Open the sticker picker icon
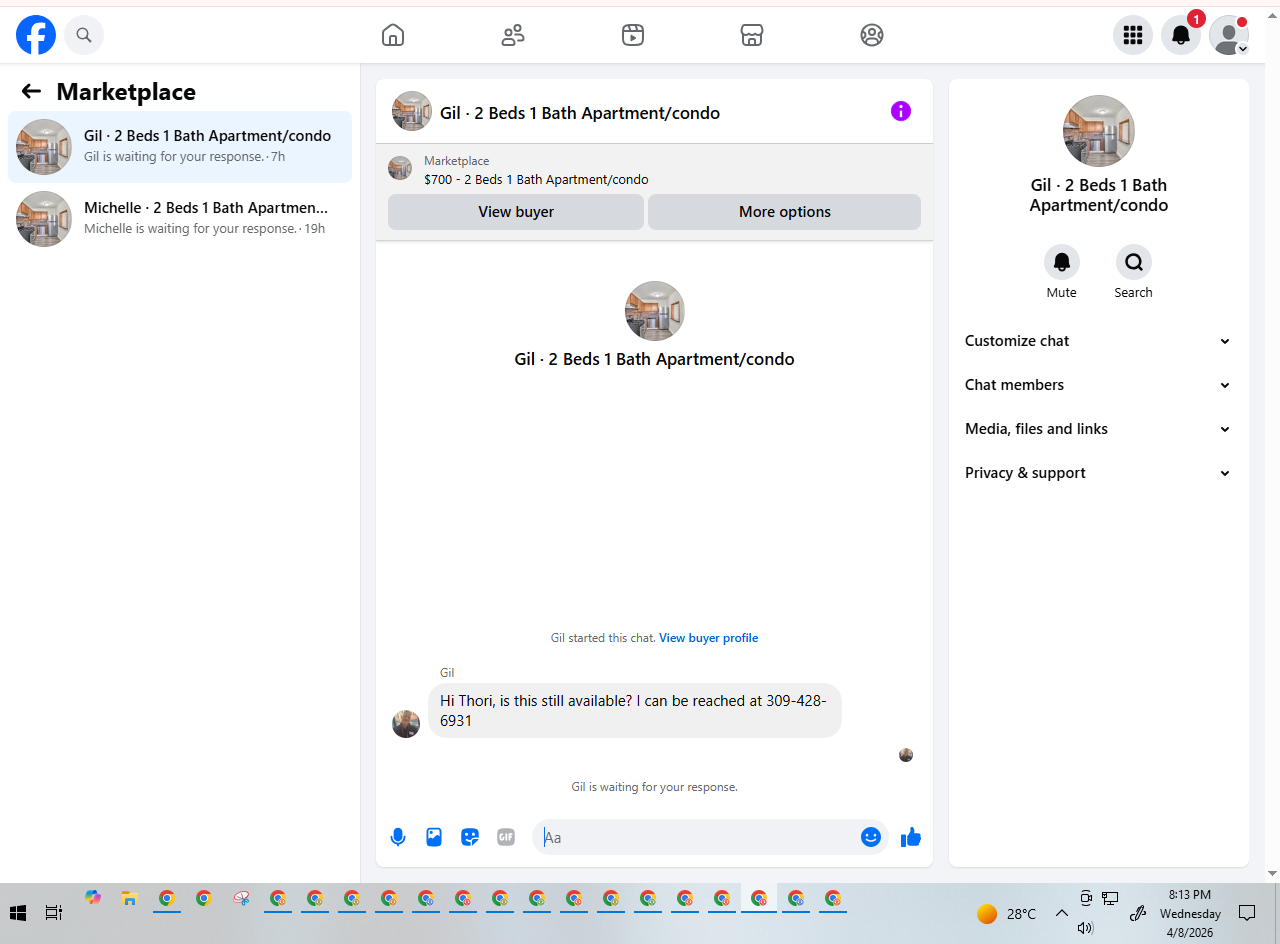 click(470, 837)
